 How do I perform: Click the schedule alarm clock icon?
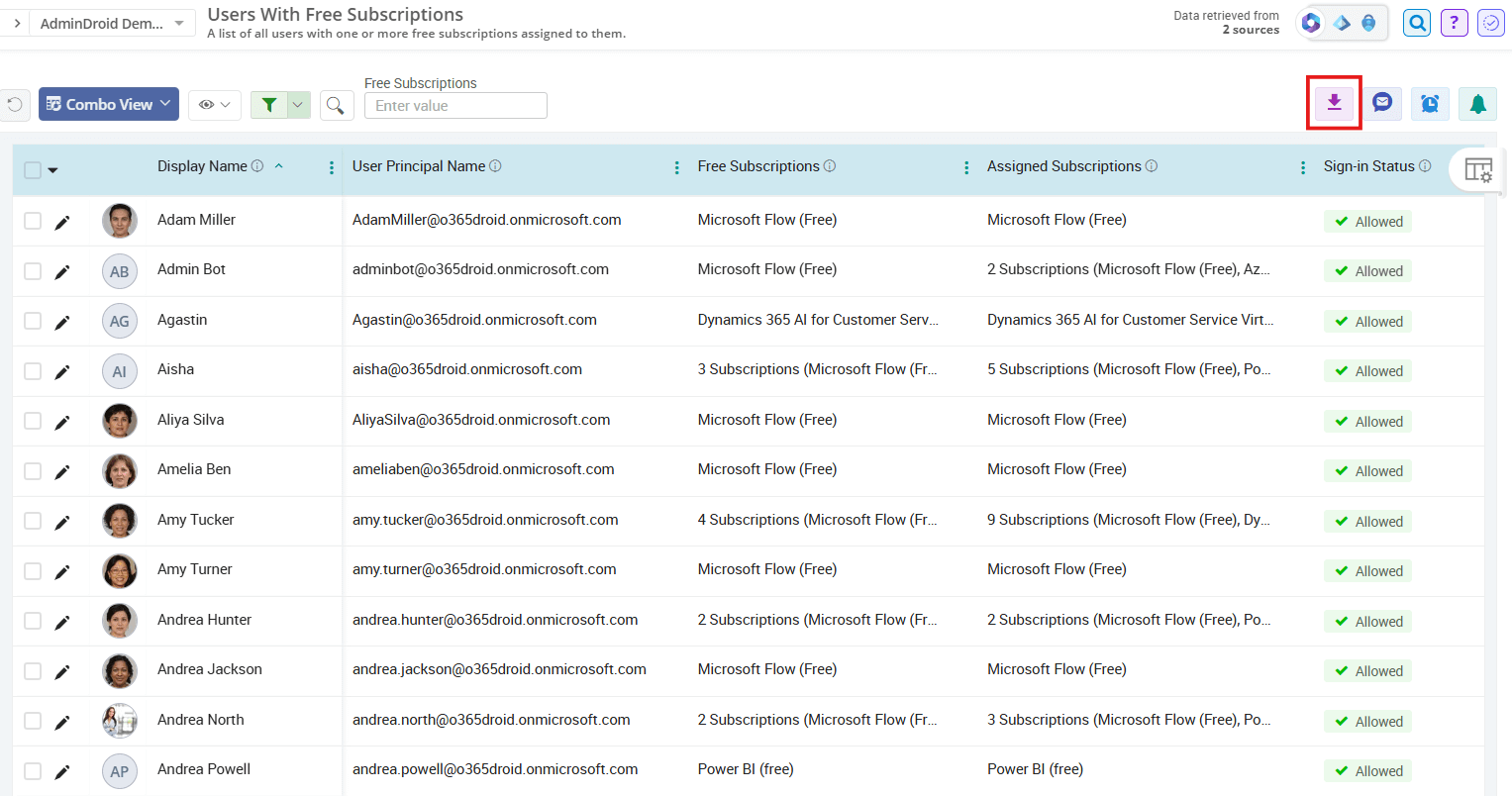click(1430, 103)
